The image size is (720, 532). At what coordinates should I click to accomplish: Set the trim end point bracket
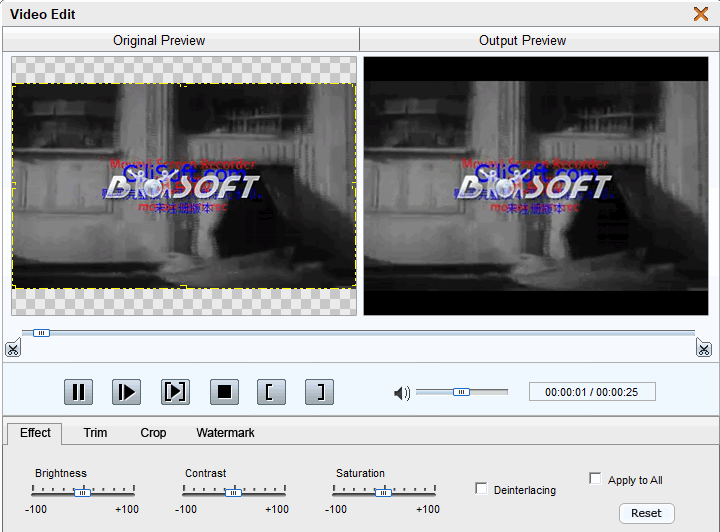(320, 392)
